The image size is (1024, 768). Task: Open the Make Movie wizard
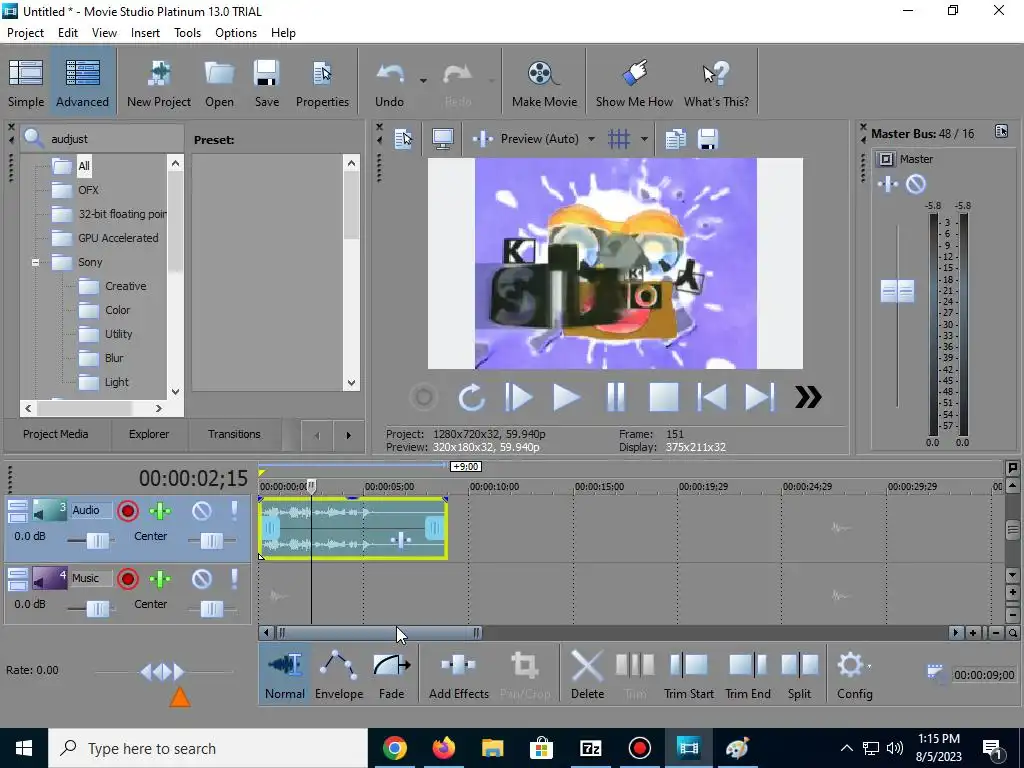pos(544,83)
